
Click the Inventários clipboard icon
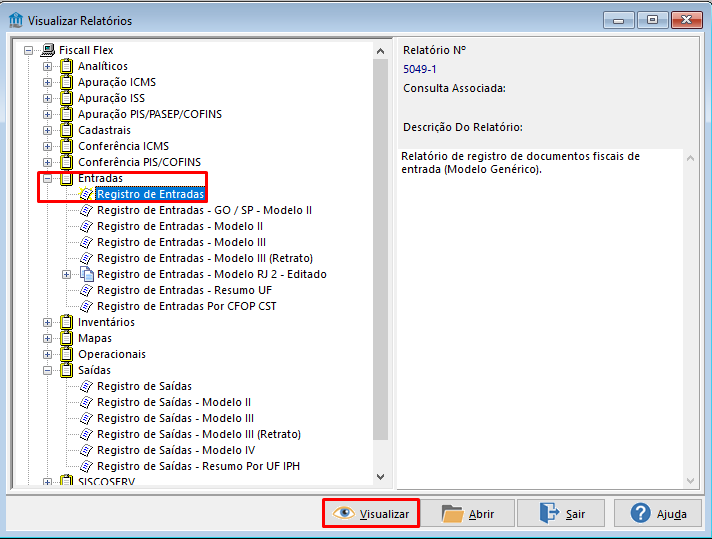click(66, 322)
